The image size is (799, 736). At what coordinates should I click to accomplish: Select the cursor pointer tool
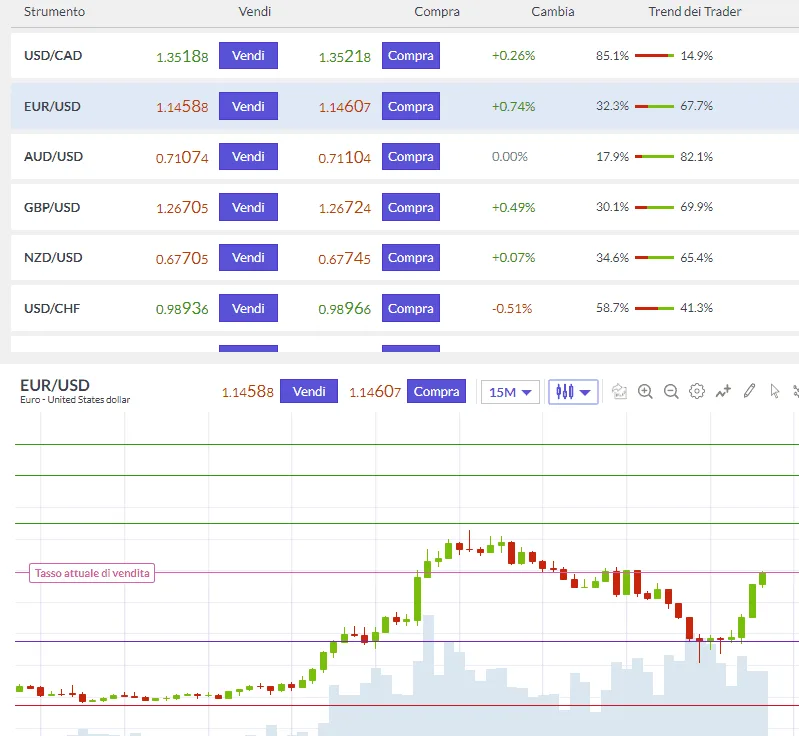click(775, 391)
